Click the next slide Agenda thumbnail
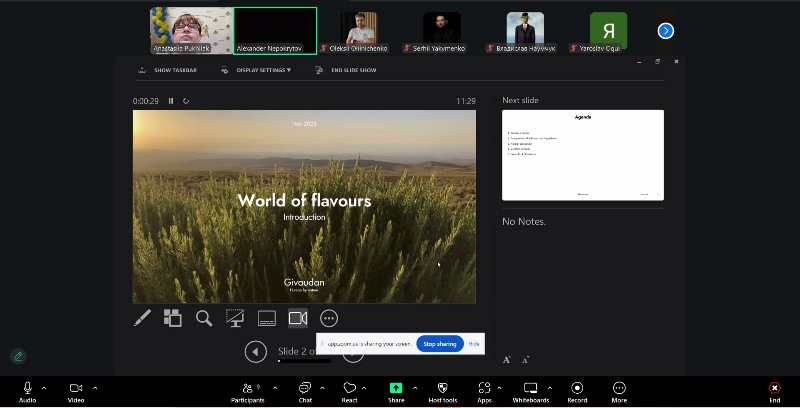Viewport: 800px width, 408px height. pyautogui.click(x=583, y=155)
